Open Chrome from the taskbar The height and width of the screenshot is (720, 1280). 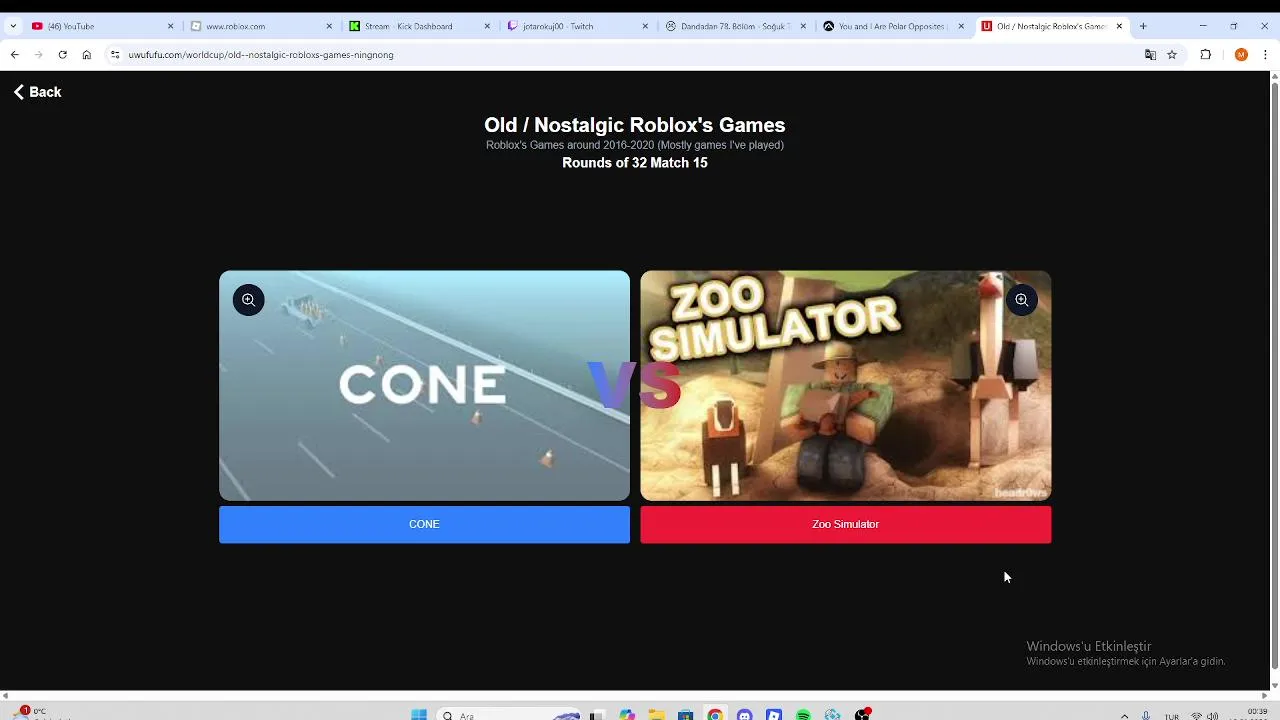tap(715, 714)
